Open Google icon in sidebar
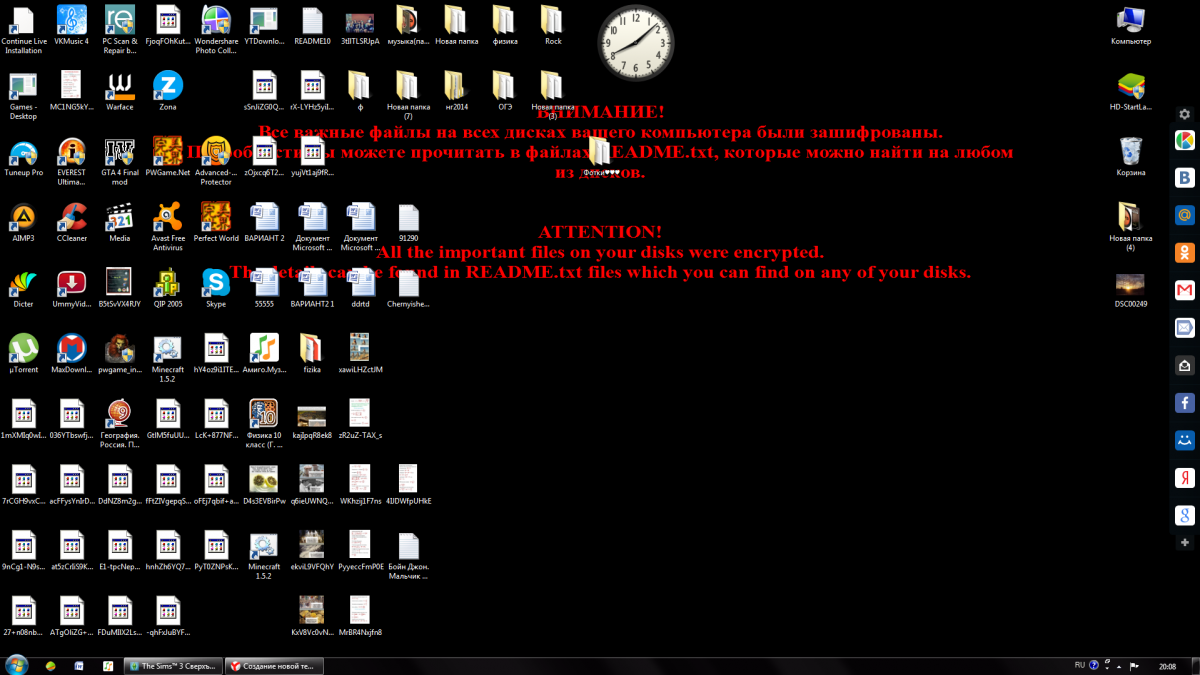This screenshot has width=1200, height=675. 1185,515
